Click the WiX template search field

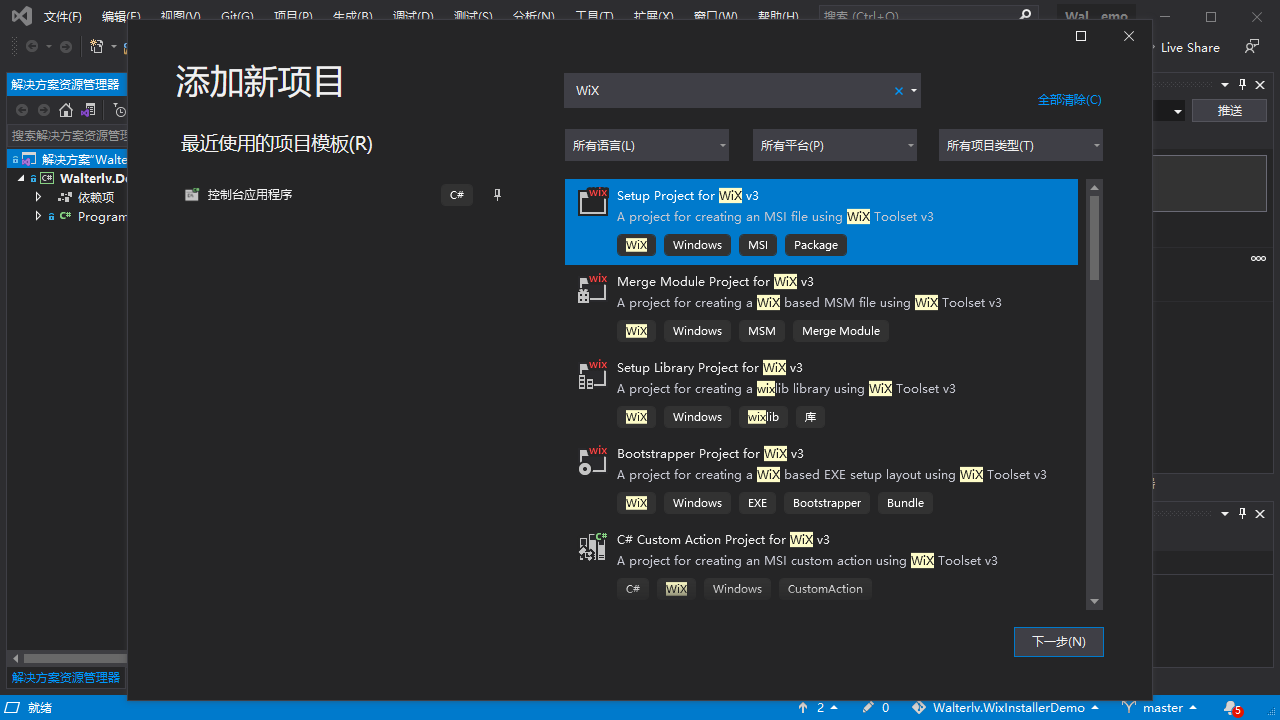(730, 91)
